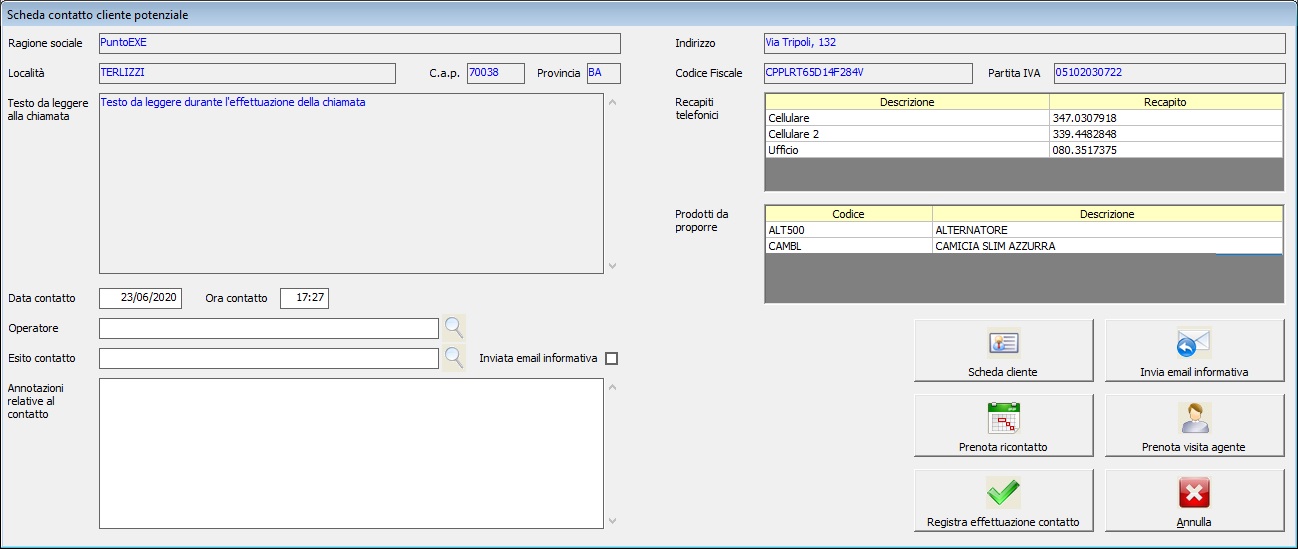Click phone number 080.3517375
Image resolution: width=1298 pixels, height=549 pixels.
pos(1085,150)
